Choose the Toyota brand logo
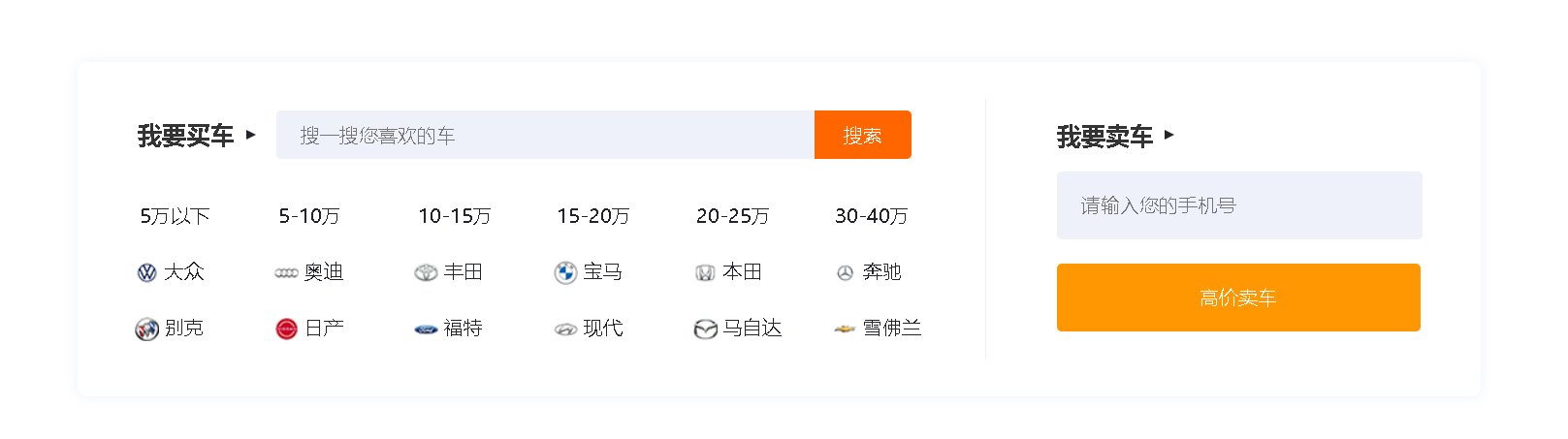 click(426, 273)
